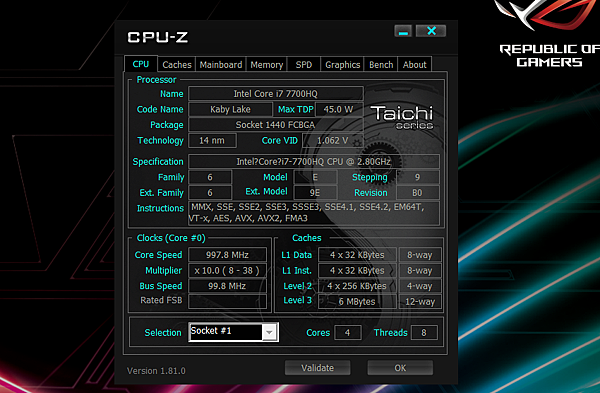This screenshot has width=600, height=393.
Task: Click the 14 nm technology value
Action: point(212,140)
